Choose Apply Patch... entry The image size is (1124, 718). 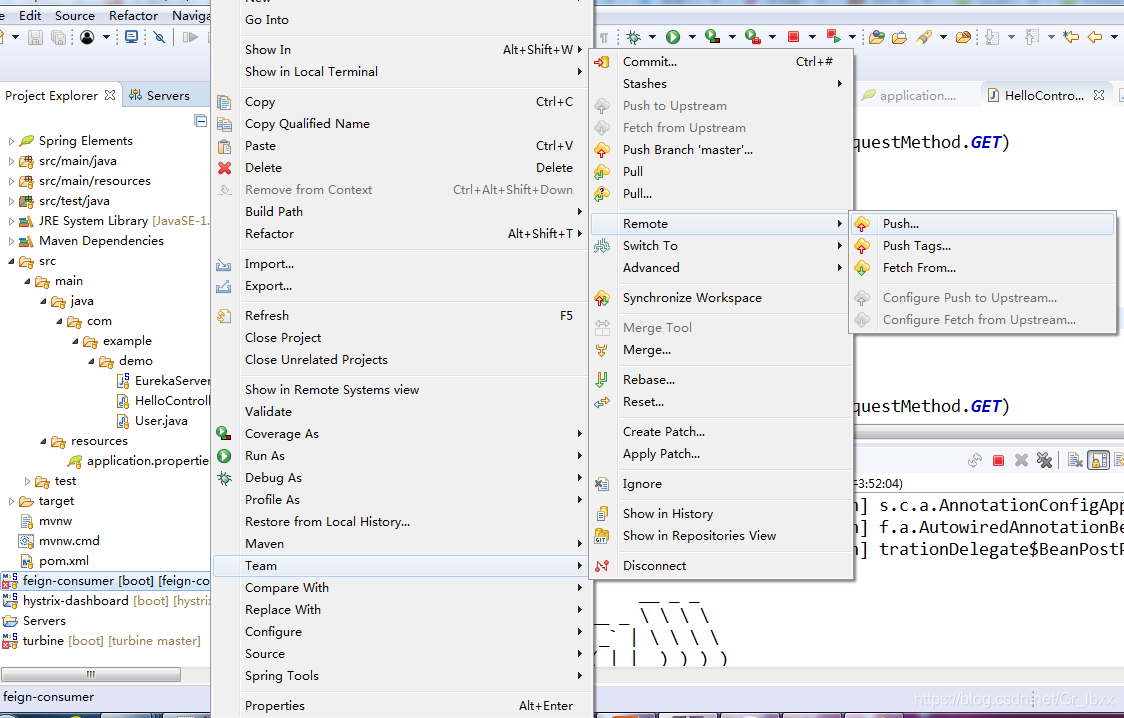721,454
